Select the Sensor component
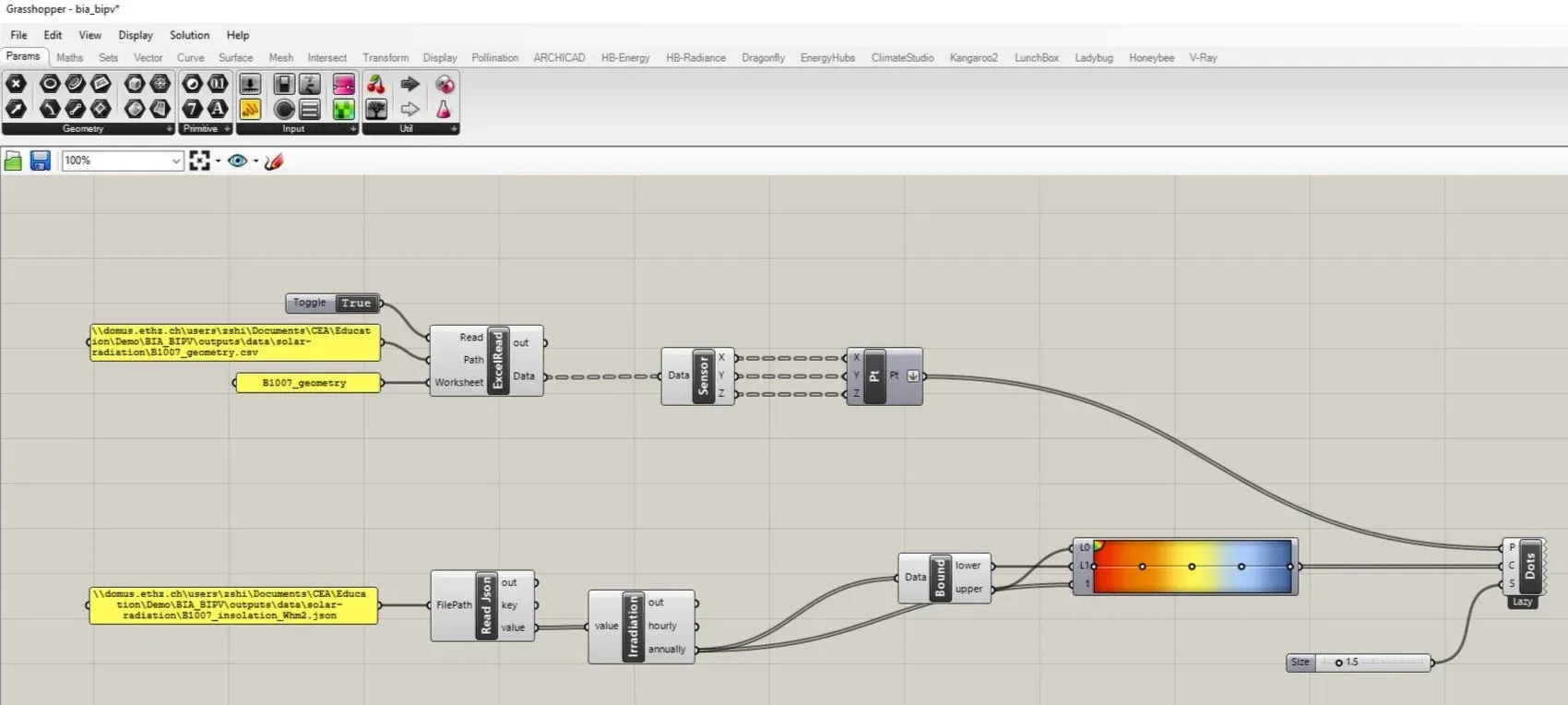The width and height of the screenshot is (1568, 705). pos(704,376)
